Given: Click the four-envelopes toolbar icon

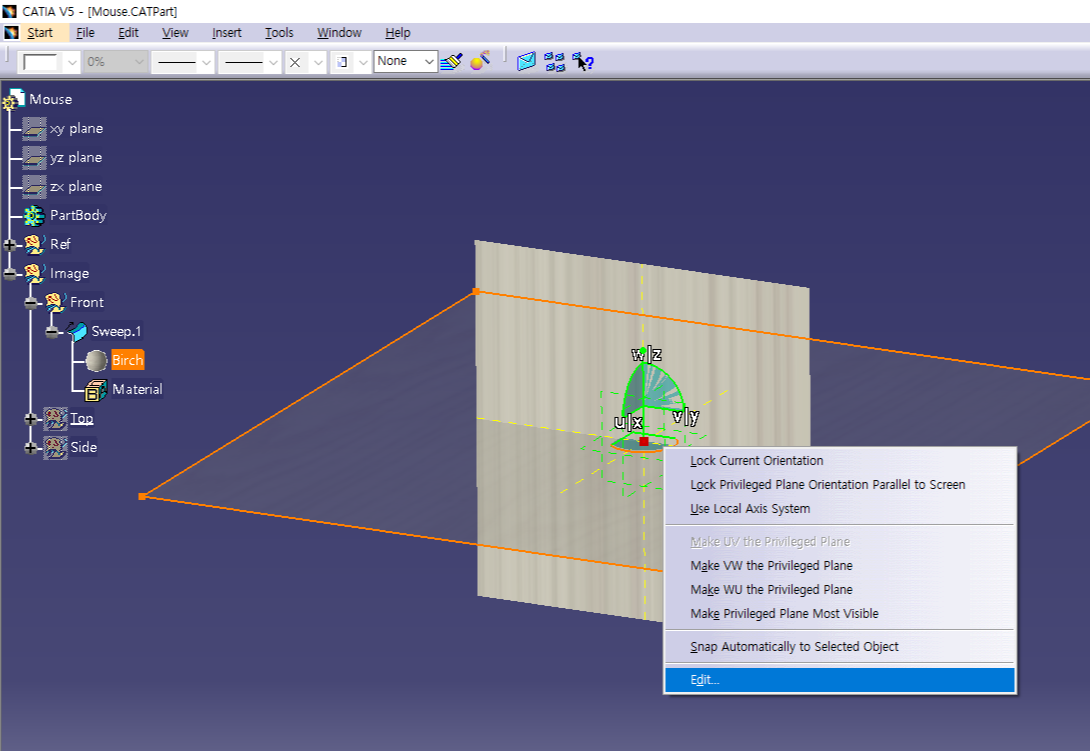Looking at the screenshot, I should tap(555, 62).
